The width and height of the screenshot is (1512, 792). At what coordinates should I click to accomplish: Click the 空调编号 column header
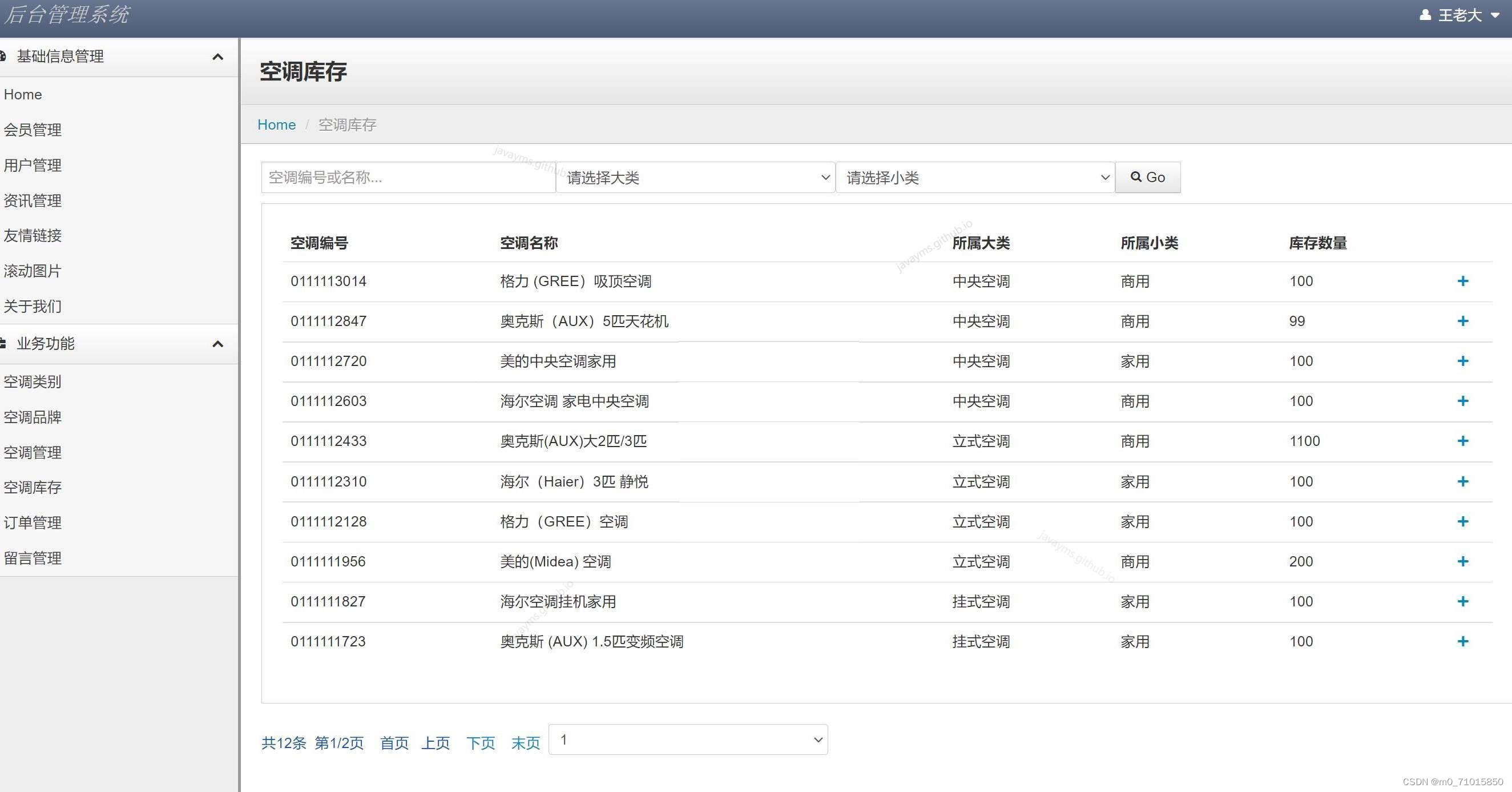click(x=319, y=243)
